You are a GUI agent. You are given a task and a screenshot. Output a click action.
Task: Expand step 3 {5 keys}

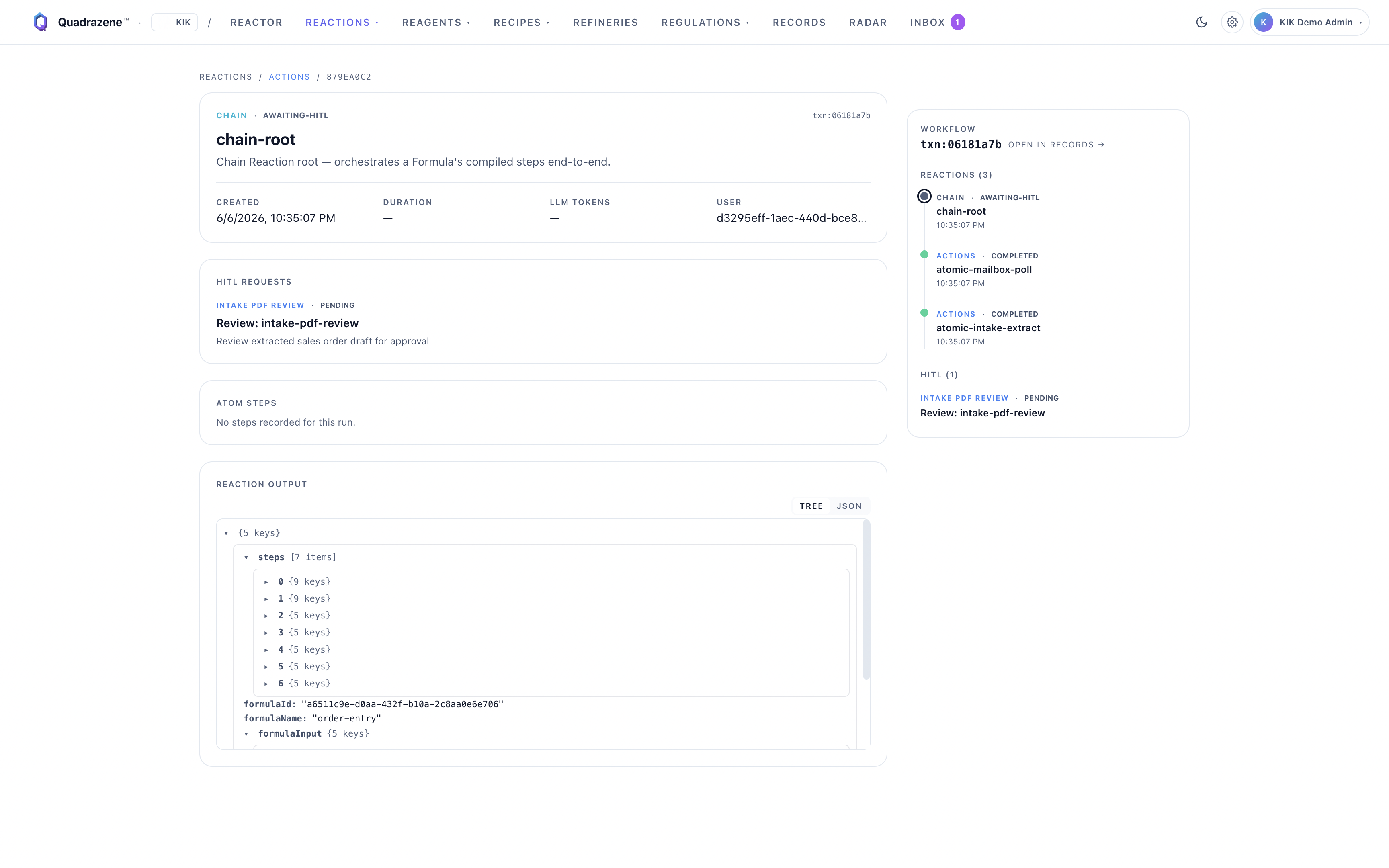266,633
